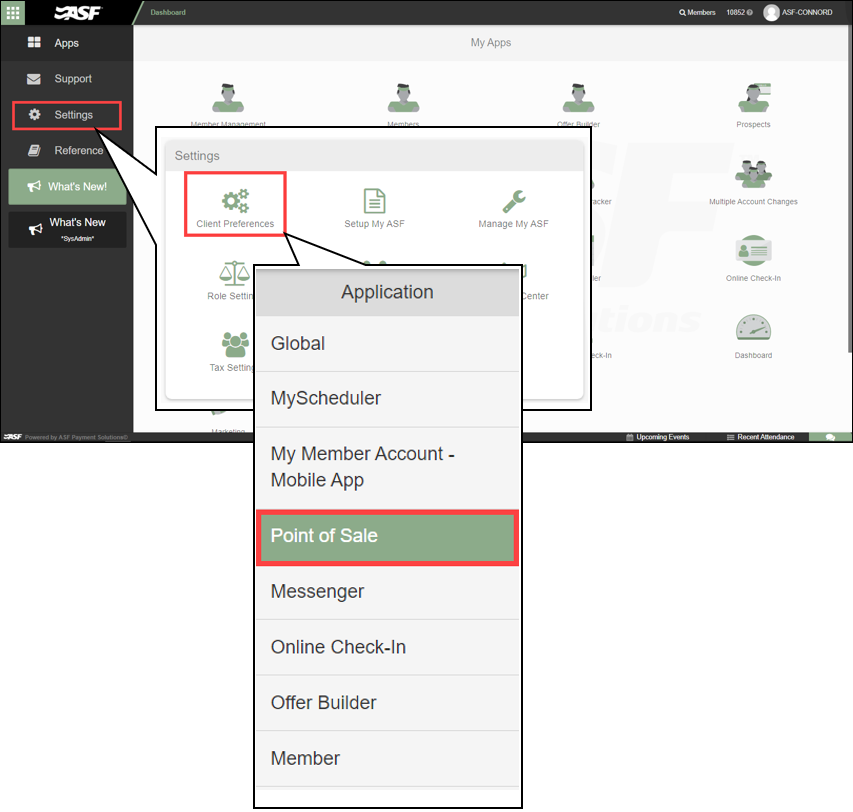Open Settings in the sidebar

(67, 115)
